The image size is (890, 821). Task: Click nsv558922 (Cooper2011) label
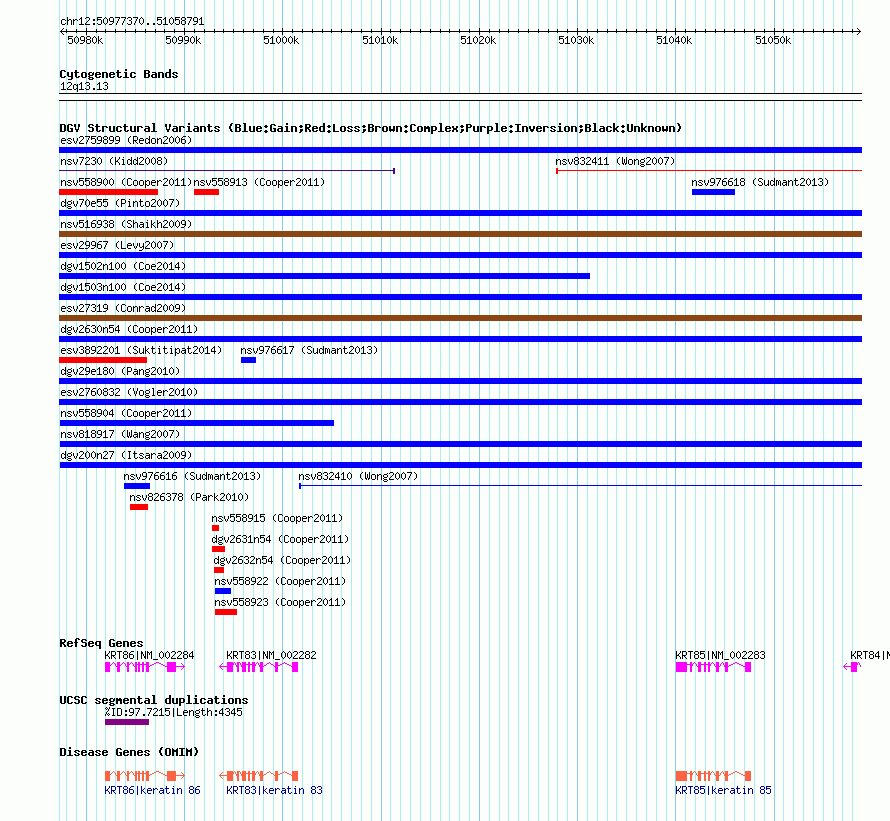point(280,581)
